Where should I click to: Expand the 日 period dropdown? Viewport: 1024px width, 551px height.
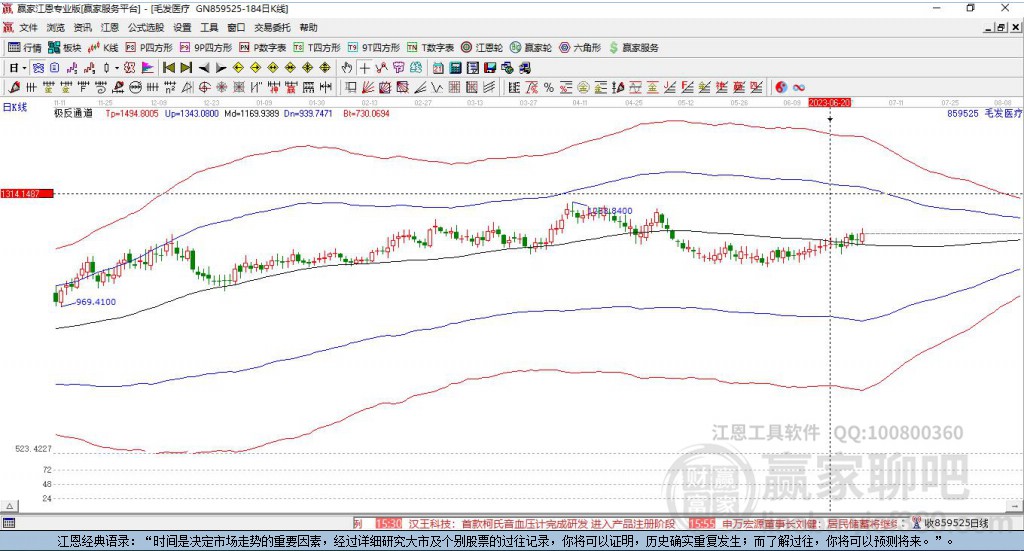click(24, 68)
